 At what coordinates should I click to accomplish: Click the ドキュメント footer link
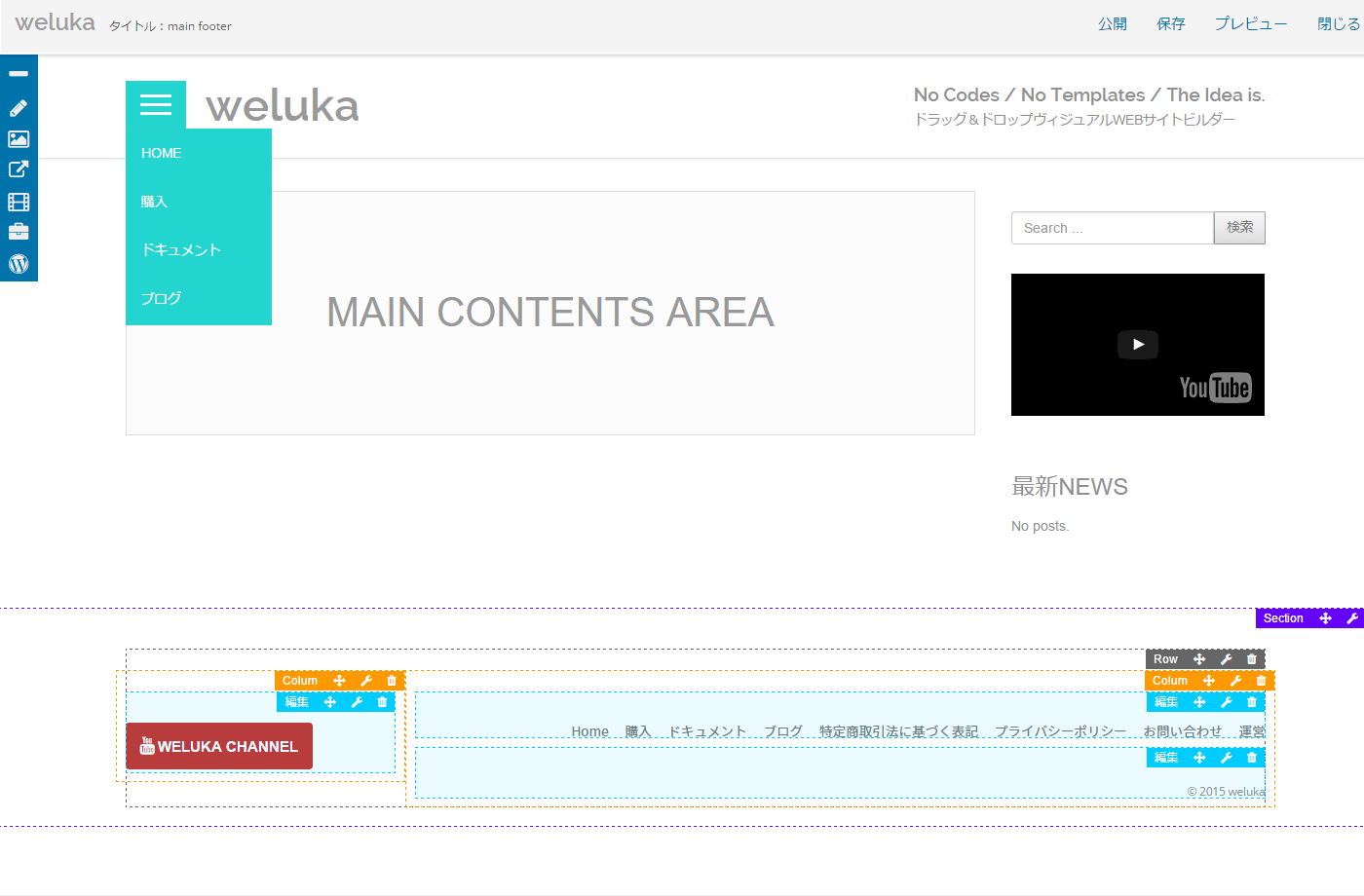[707, 731]
